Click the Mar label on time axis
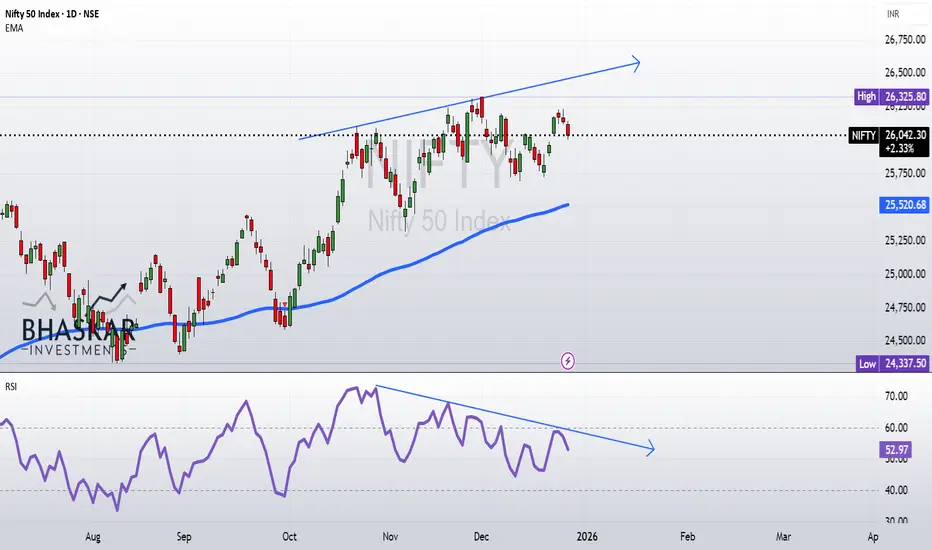The height and width of the screenshot is (550, 932). click(783, 537)
